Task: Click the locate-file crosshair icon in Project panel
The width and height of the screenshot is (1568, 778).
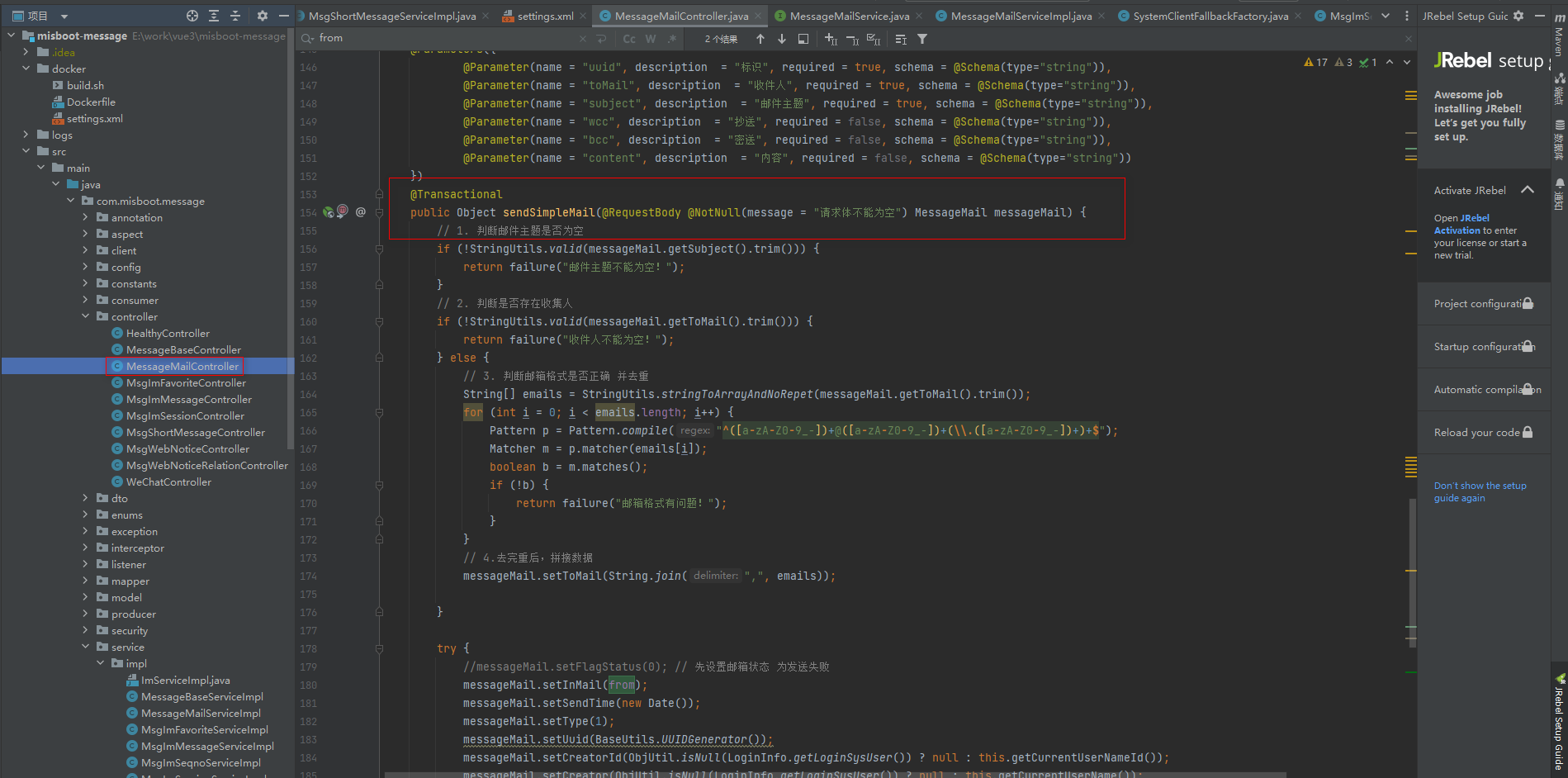Action: pyautogui.click(x=192, y=16)
